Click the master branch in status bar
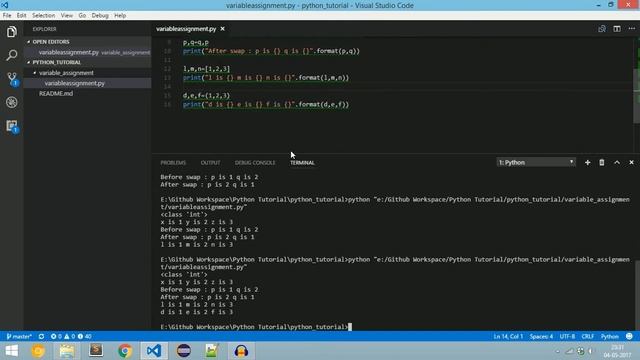The image size is (640, 360). 19,336
